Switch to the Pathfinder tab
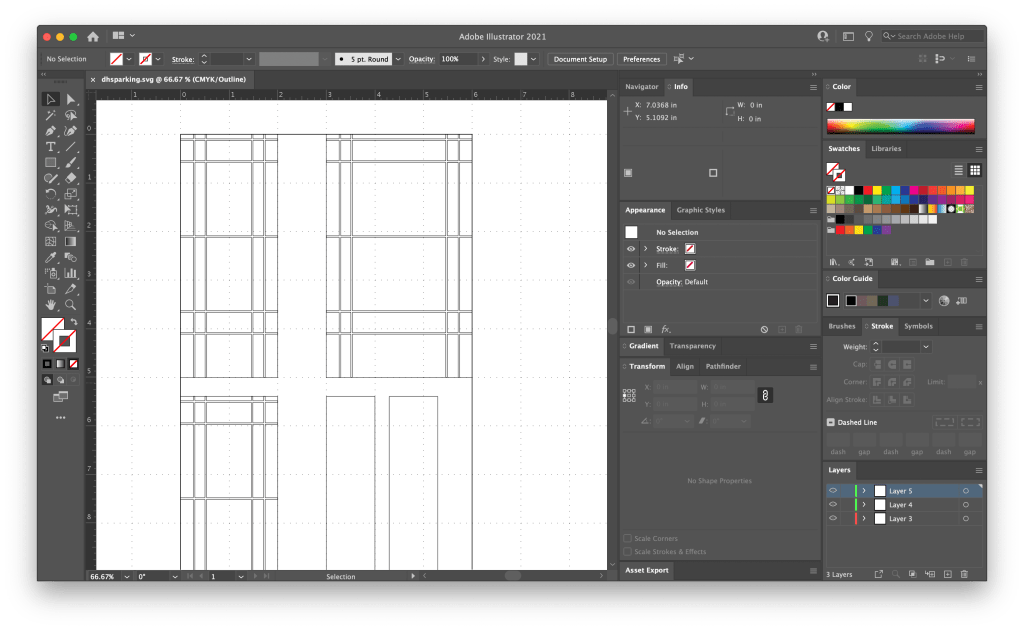 coord(722,367)
